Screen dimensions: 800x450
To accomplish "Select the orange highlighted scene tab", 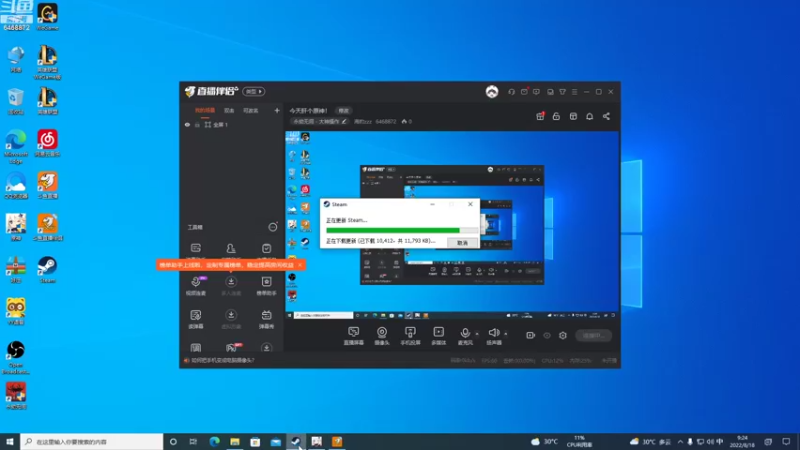I will click(x=205, y=110).
